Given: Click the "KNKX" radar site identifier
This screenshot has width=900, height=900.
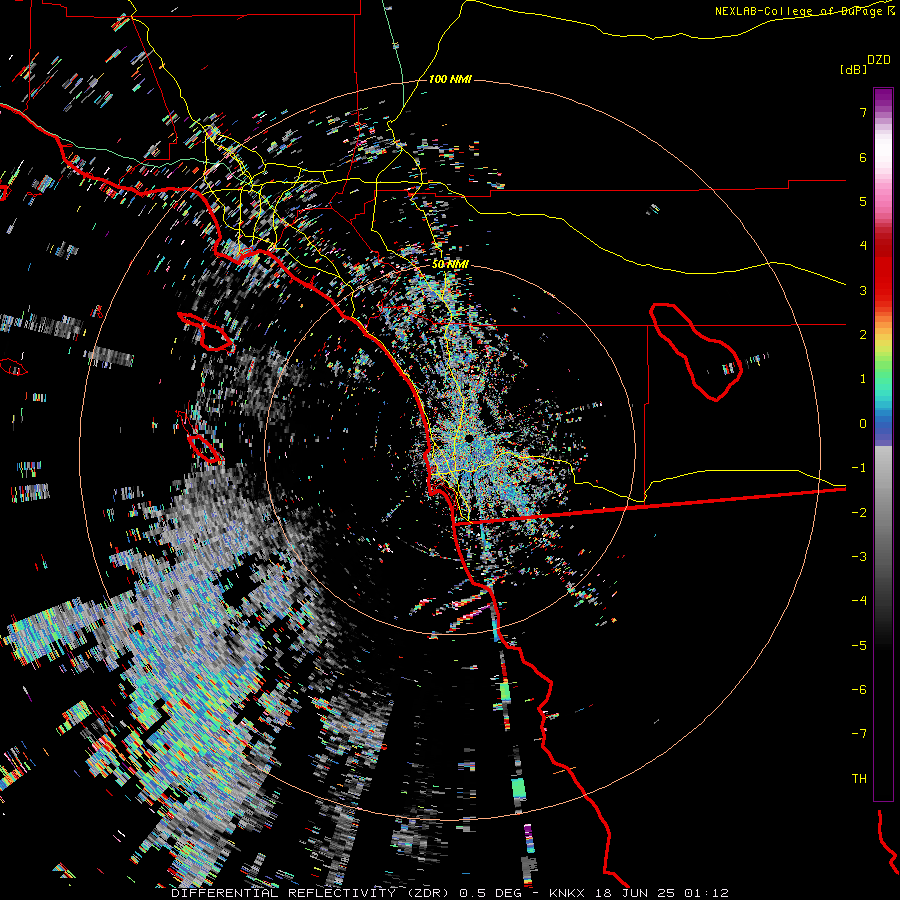Looking at the screenshot, I should [x=567, y=893].
